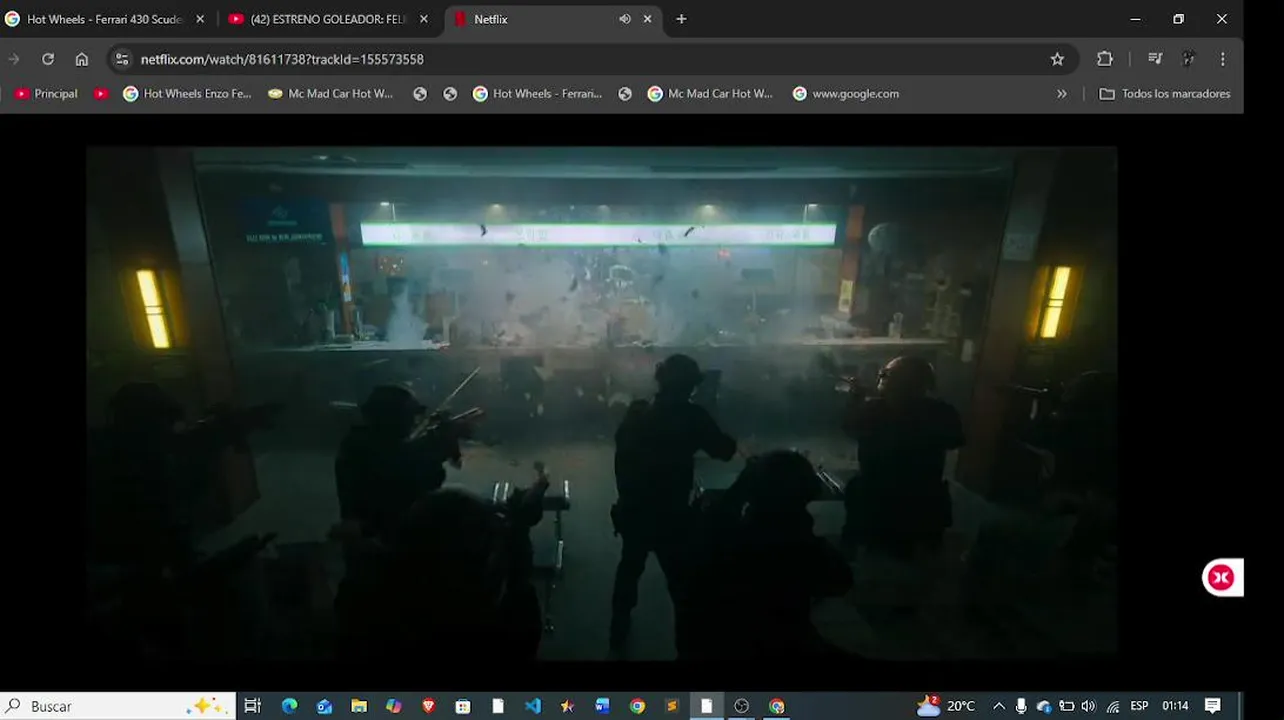Click the Windows Buscar search box
This screenshot has width=1284, height=720.
[x=118, y=706]
